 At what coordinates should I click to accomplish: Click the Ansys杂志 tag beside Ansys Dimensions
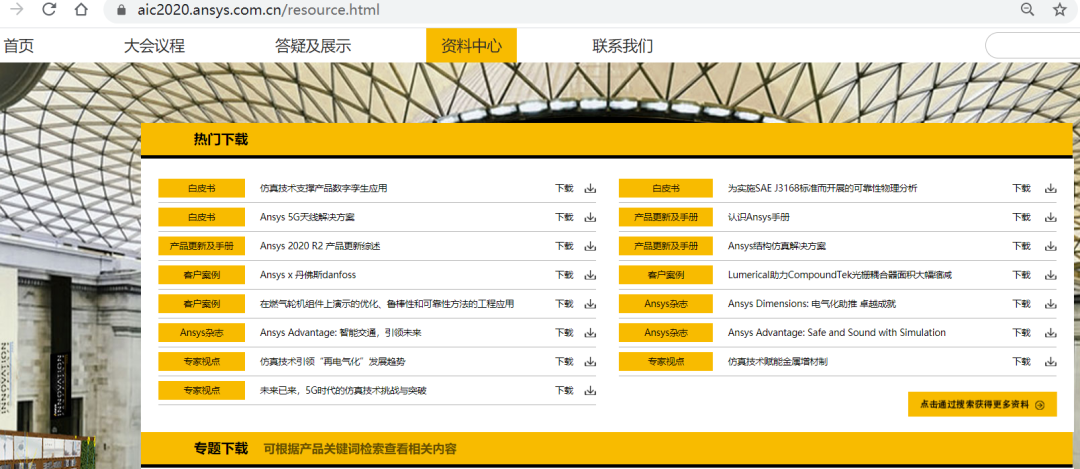tap(666, 304)
